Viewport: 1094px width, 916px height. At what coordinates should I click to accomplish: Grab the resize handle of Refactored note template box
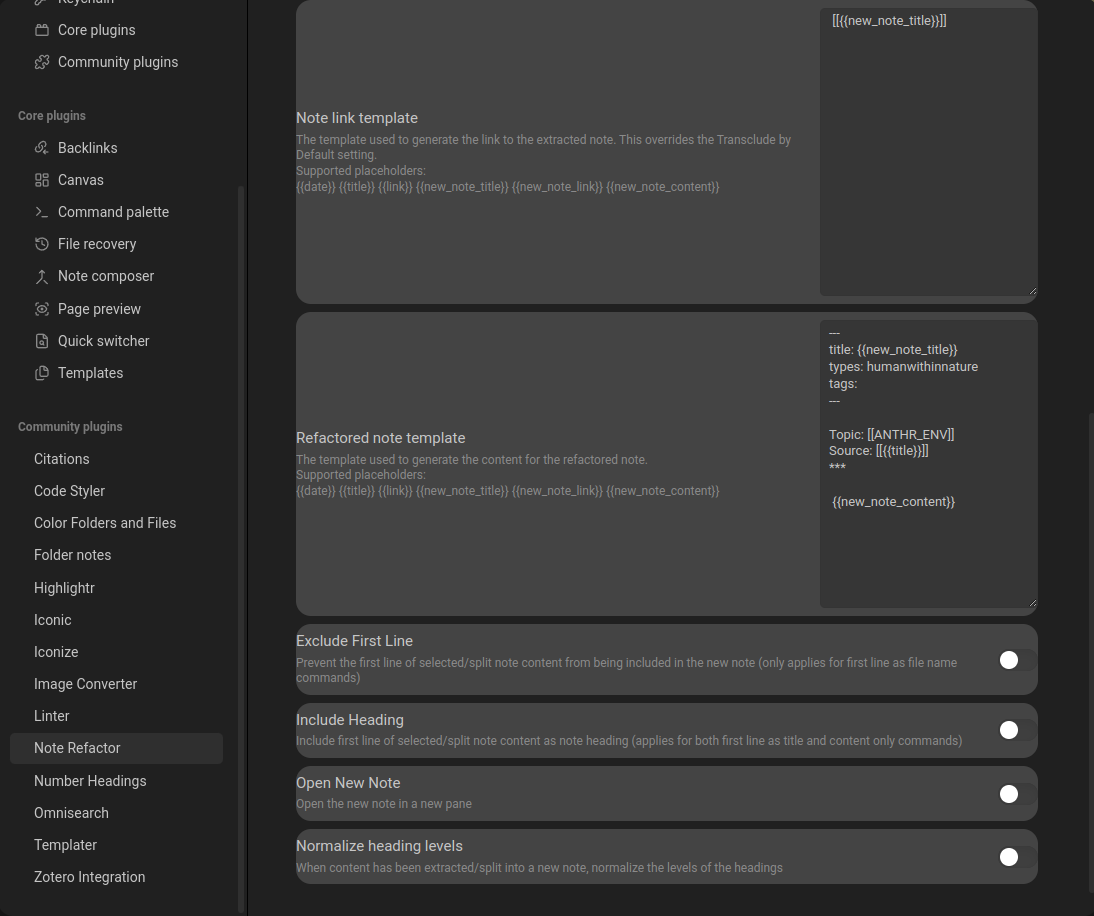coord(1032,603)
